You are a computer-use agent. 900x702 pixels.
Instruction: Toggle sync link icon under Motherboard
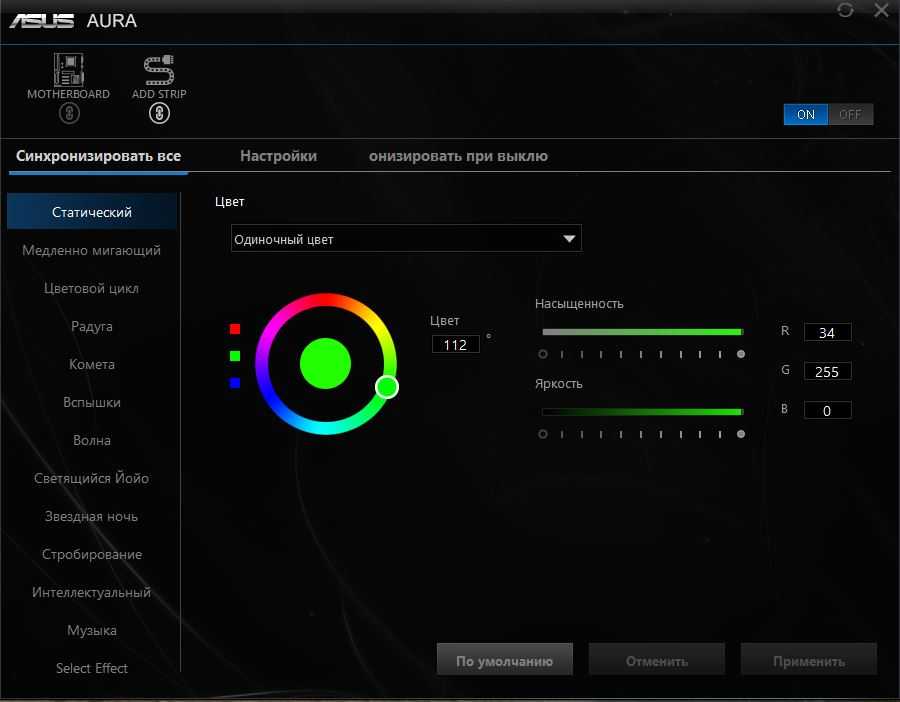[68, 113]
